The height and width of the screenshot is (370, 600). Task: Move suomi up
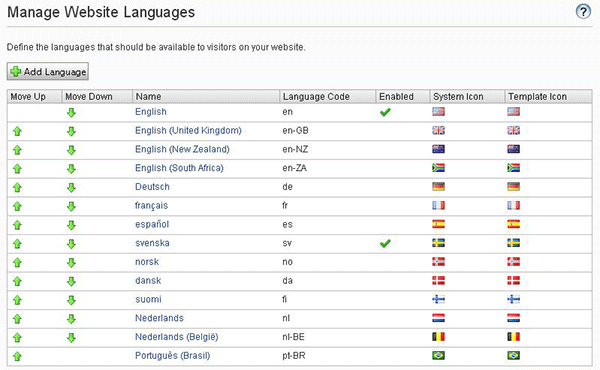pos(17,300)
